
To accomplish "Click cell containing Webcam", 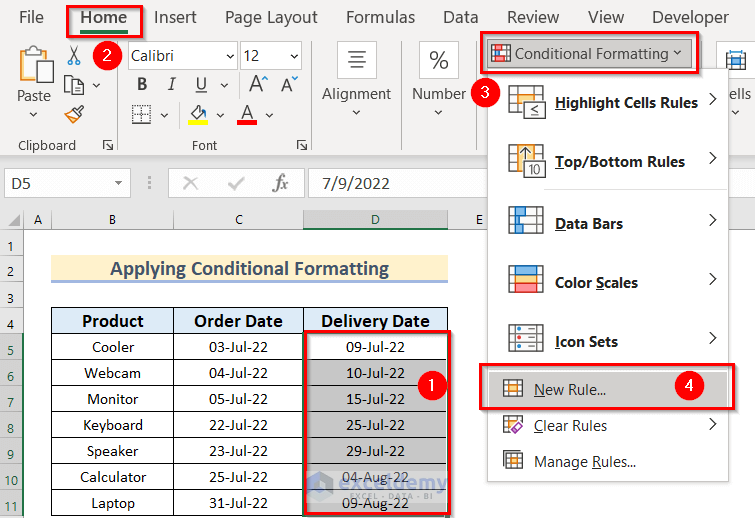I will [x=113, y=373].
